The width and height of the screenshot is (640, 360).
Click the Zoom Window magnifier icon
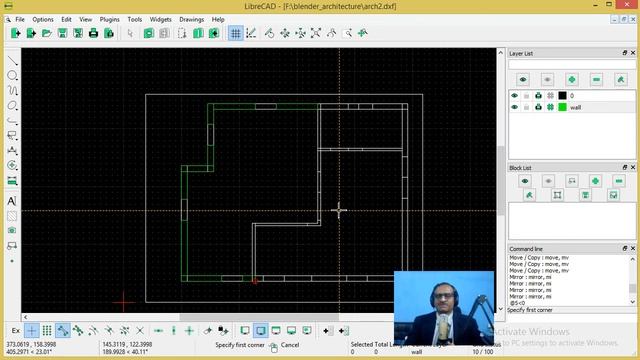click(347, 33)
